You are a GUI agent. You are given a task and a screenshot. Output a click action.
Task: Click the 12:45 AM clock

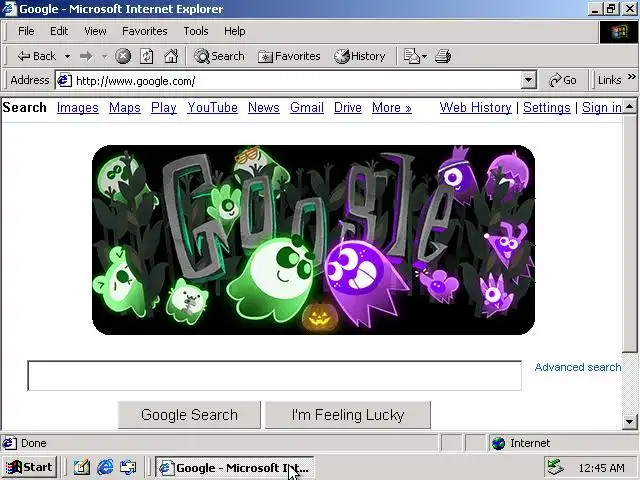pyautogui.click(x=601, y=468)
